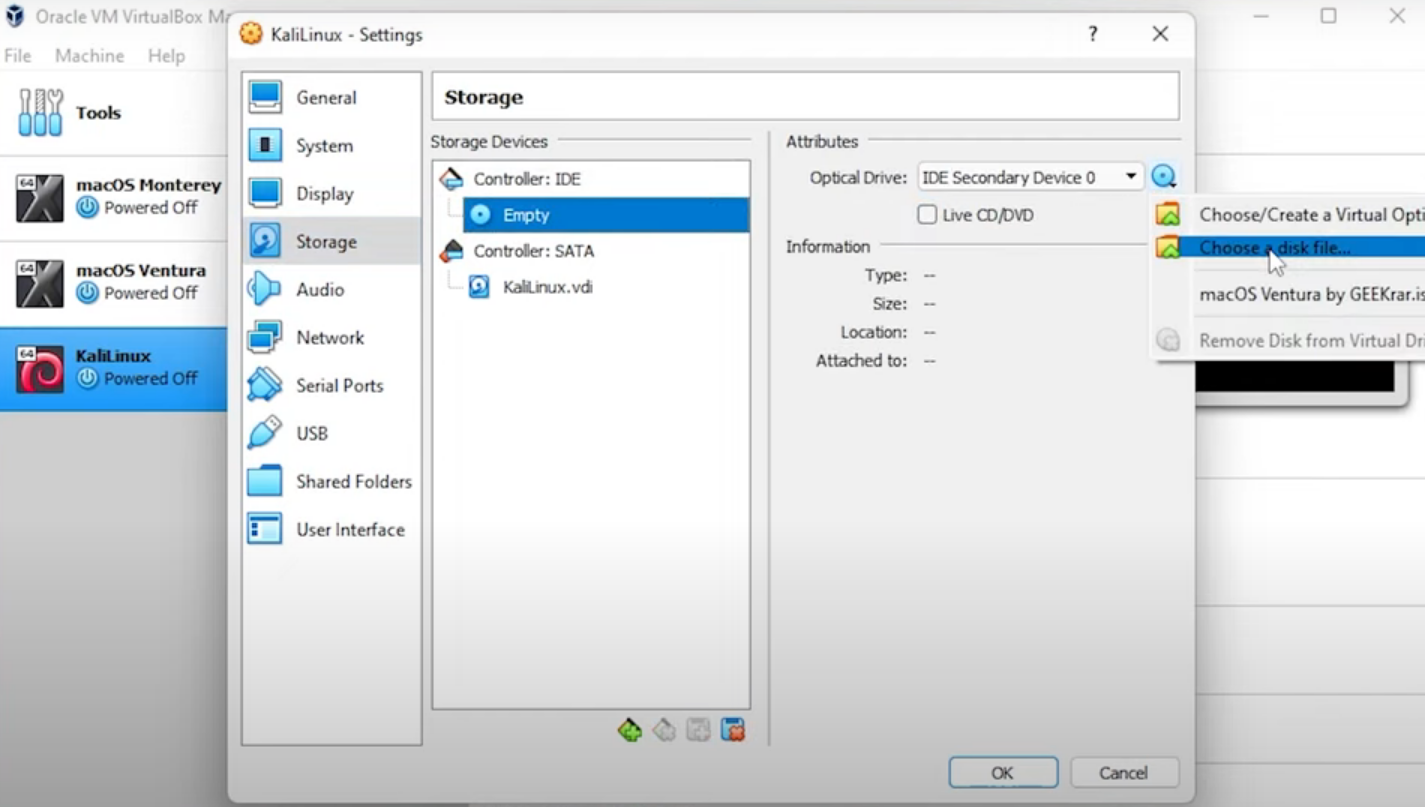This screenshot has height=807, width=1425.
Task: Click the Cancel button
Action: point(1124,773)
